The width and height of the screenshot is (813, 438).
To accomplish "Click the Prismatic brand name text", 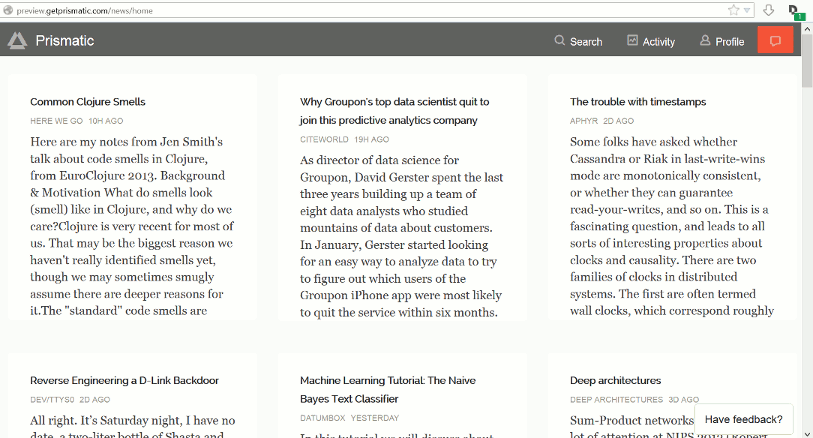I will point(65,41).
